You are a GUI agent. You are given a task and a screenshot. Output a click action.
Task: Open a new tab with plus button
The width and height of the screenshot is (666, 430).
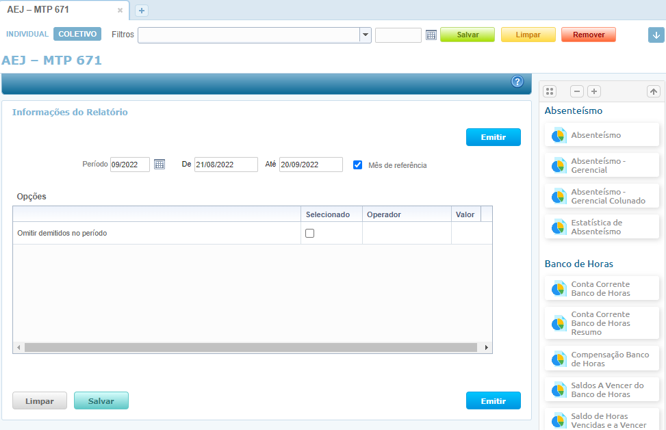(142, 11)
